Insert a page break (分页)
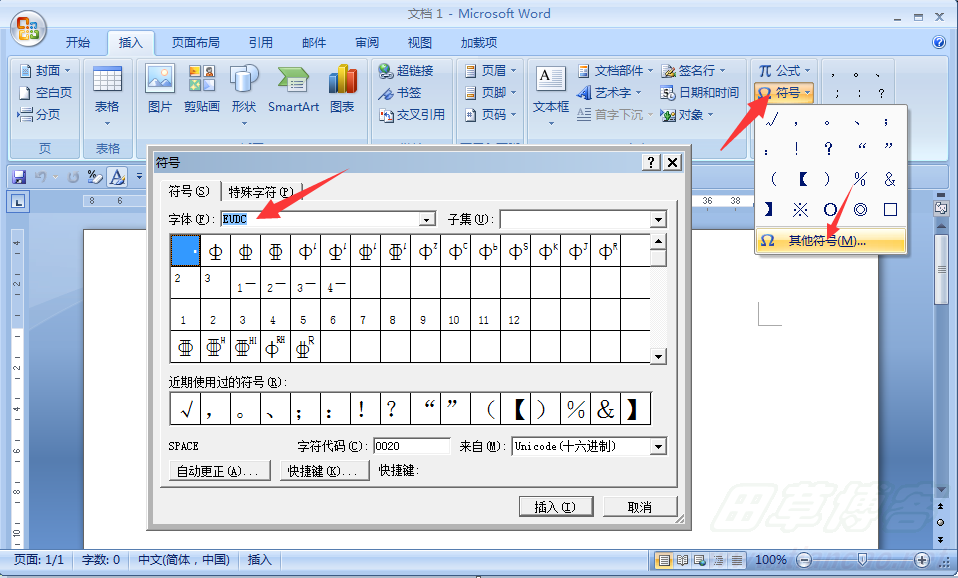This screenshot has width=958, height=578. (x=39, y=114)
